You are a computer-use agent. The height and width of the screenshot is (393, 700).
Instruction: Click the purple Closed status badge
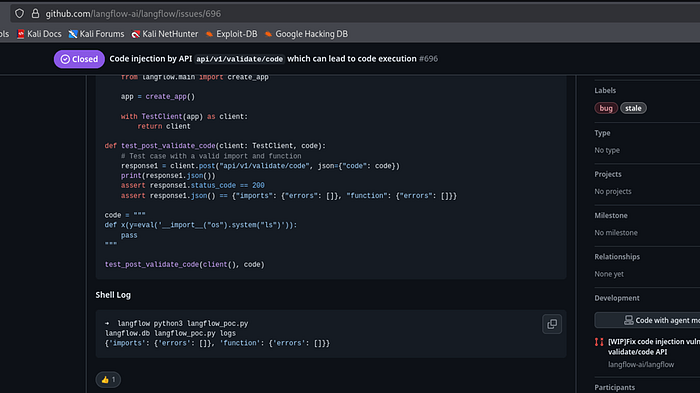(79, 59)
